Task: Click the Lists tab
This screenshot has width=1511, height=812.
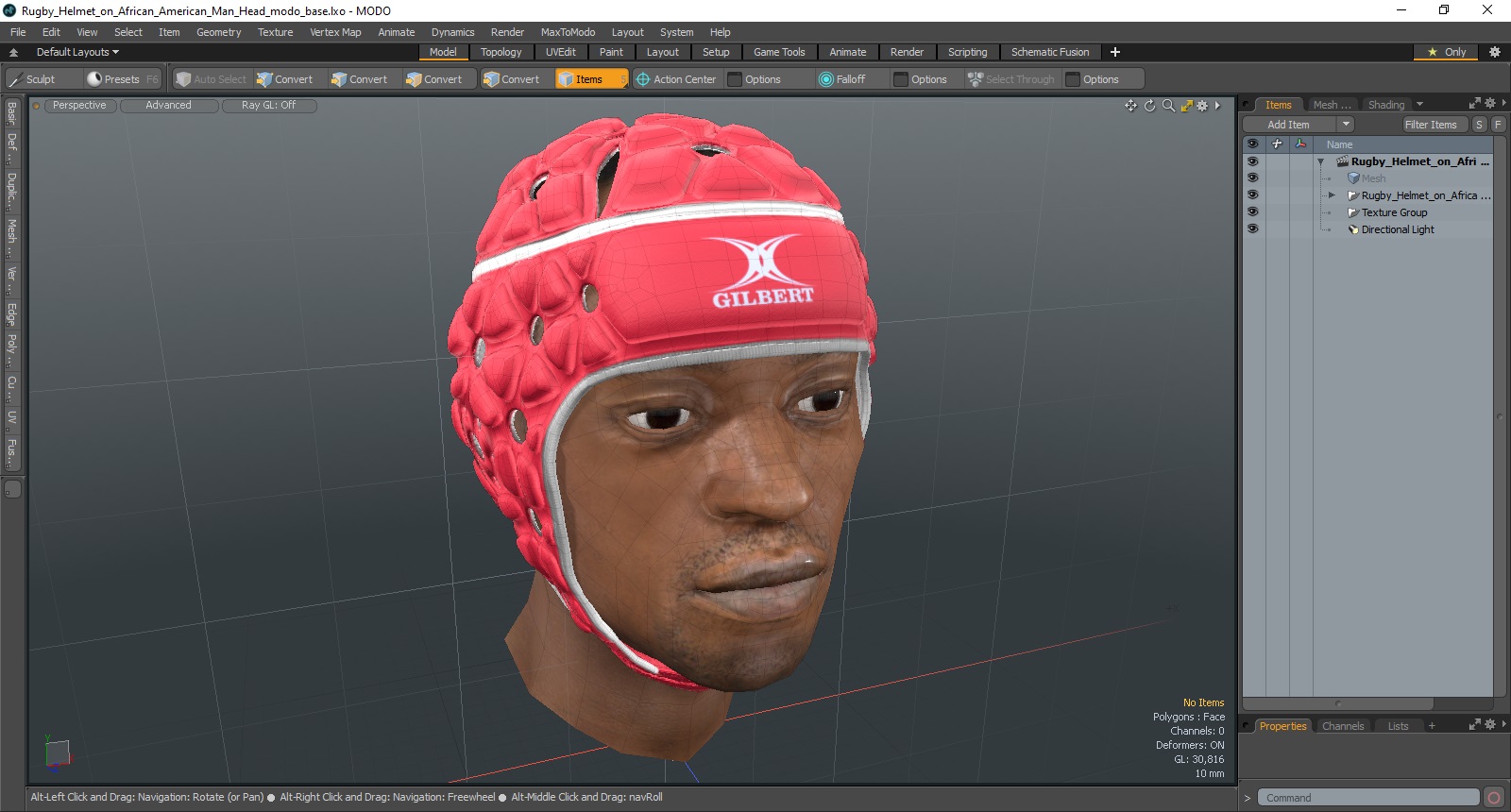Action: coord(1398,726)
